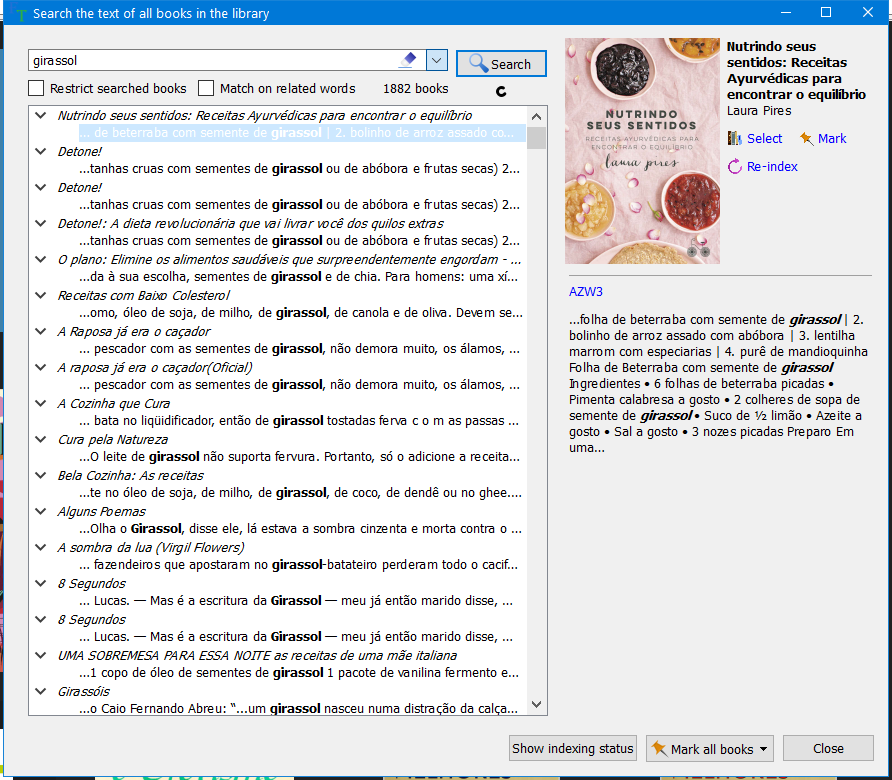
Task: Click the Re-index circular arrow icon
Action: click(734, 166)
